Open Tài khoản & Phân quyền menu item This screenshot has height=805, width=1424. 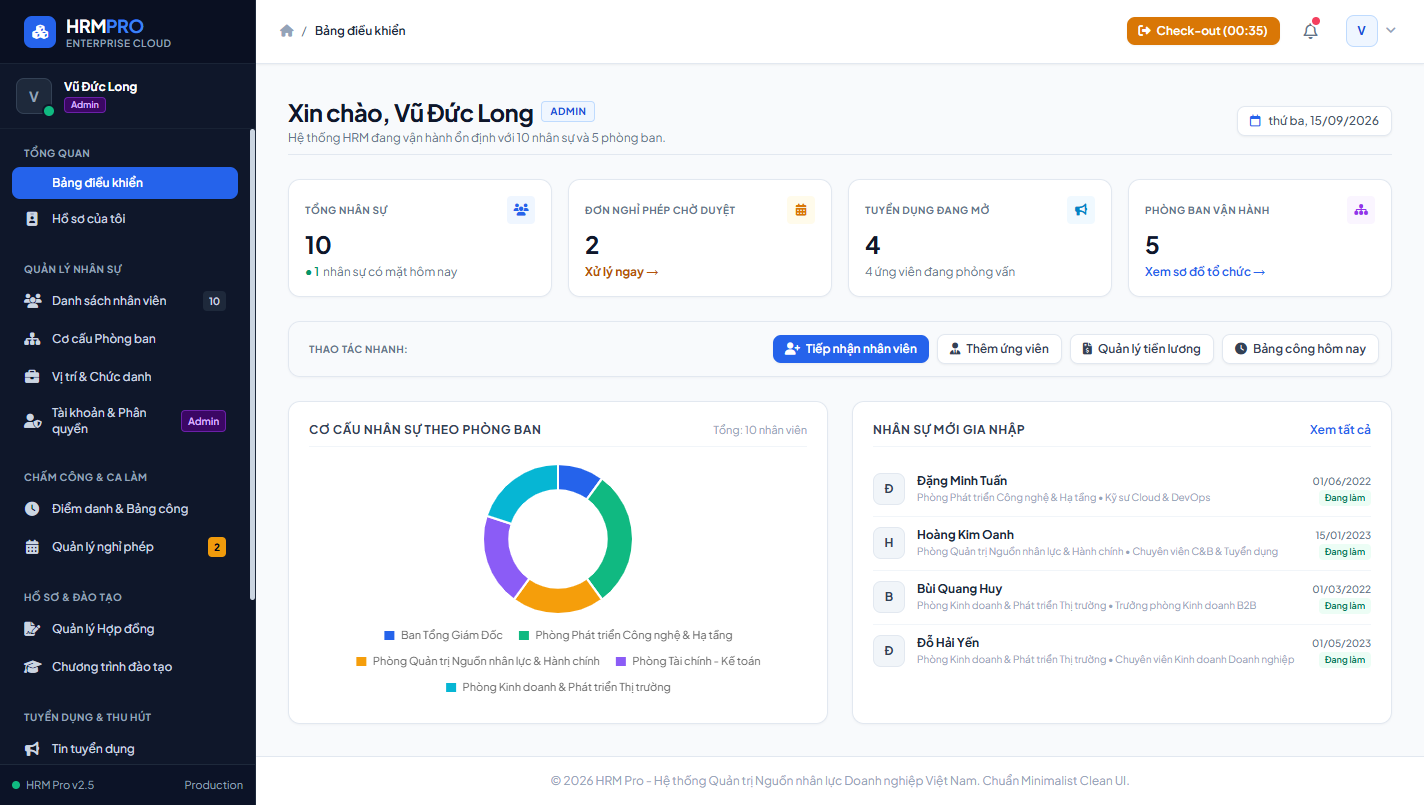[x=125, y=421]
